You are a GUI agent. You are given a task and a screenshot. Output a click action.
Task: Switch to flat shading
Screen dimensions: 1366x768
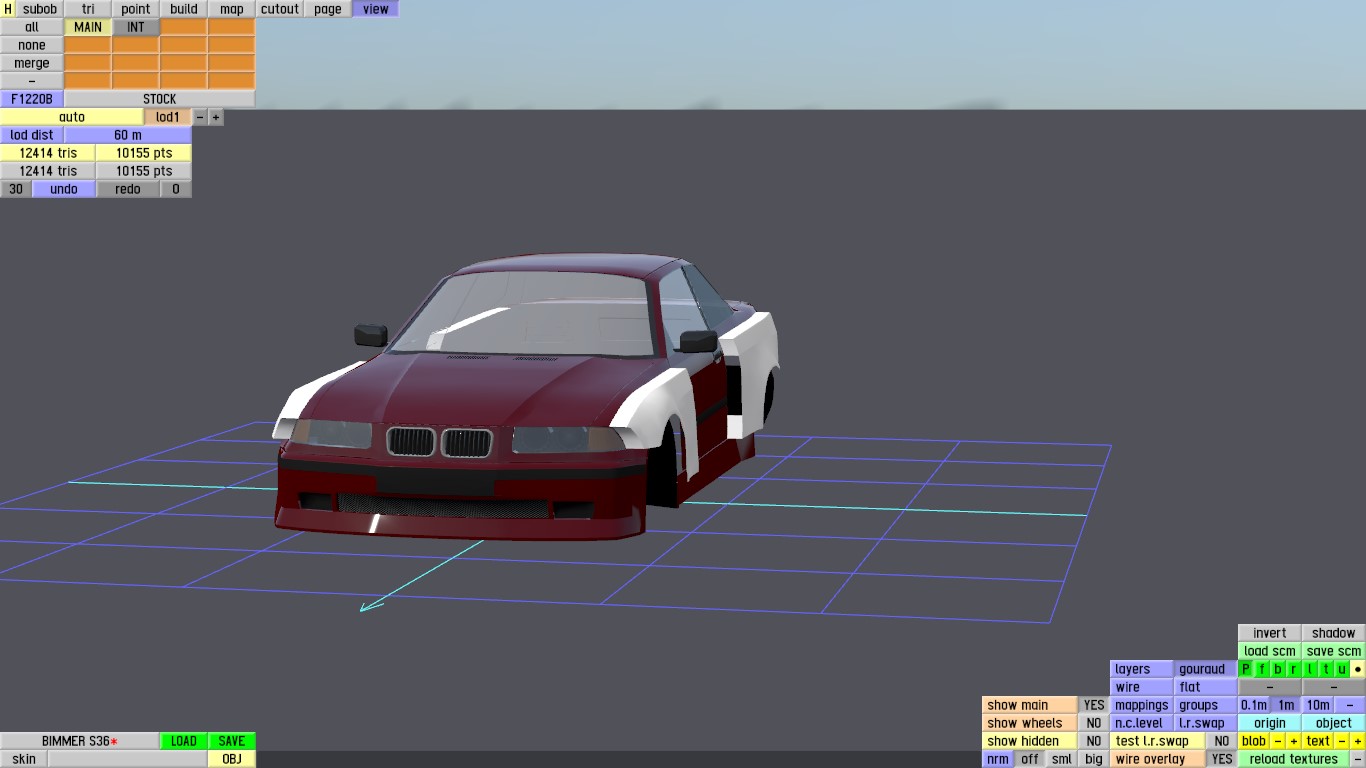[1205, 687]
